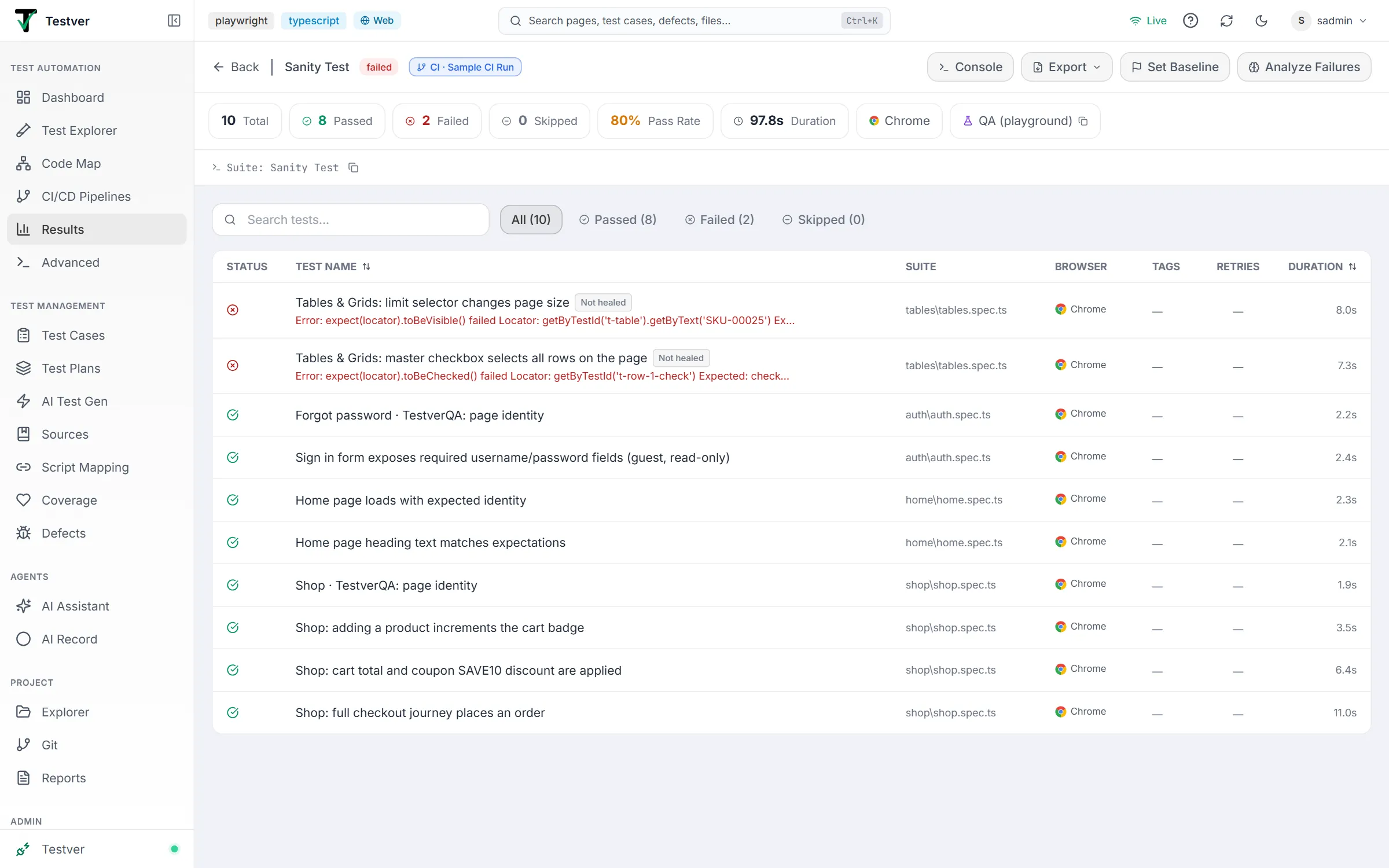Select the All (10) filter tab
Image resolution: width=1389 pixels, height=868 pixels.
tap(531, 220)
